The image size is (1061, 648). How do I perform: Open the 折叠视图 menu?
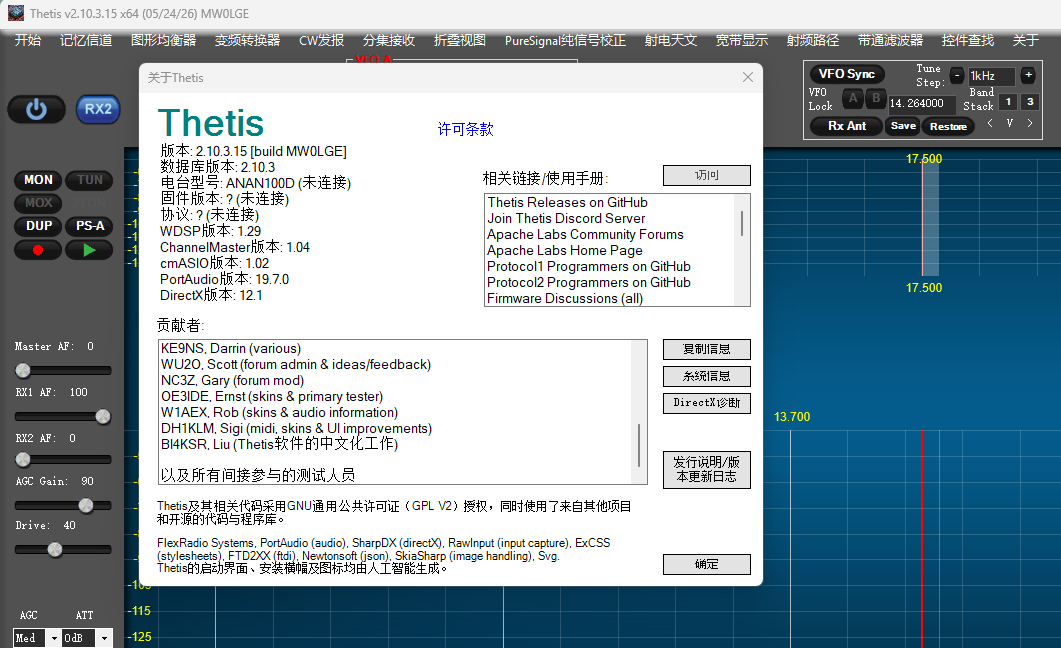click(459, 41)
